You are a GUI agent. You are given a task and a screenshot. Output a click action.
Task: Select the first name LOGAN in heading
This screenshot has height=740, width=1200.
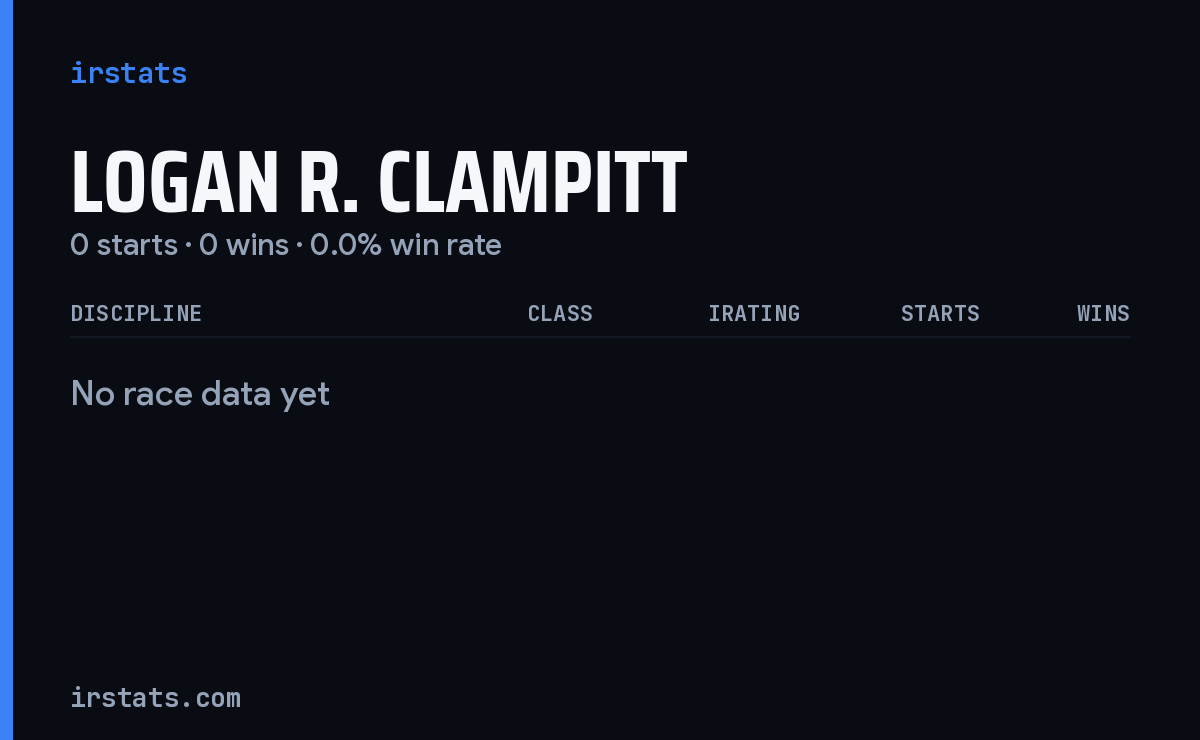[174, 184]
